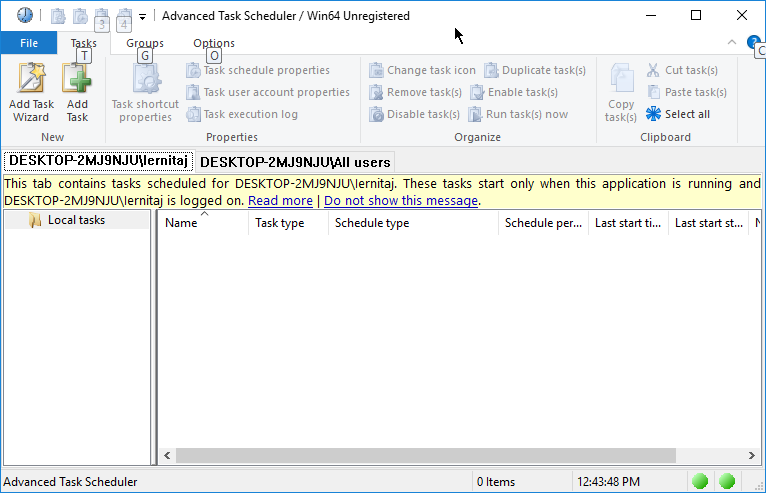Click the first quick access toolbar icon

pos(58,16)
